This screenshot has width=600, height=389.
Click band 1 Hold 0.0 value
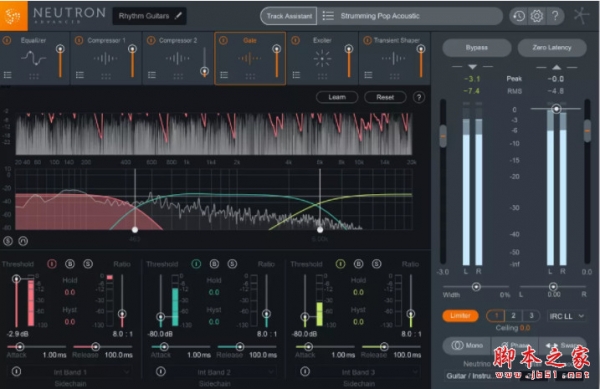point(70,293)
